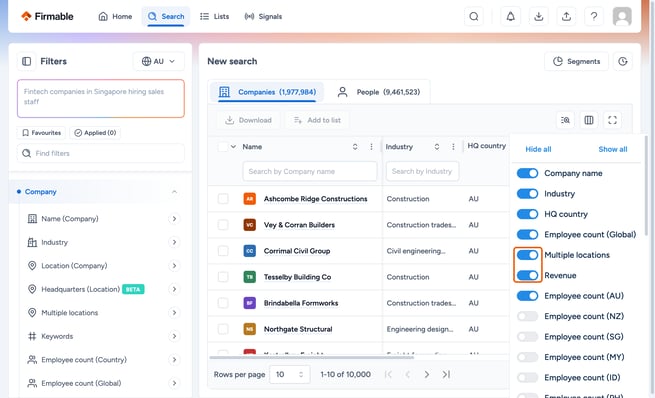Show Favourites filters
Image resolution: width=655 pixels, height=398 pixels.
point(41,133)
